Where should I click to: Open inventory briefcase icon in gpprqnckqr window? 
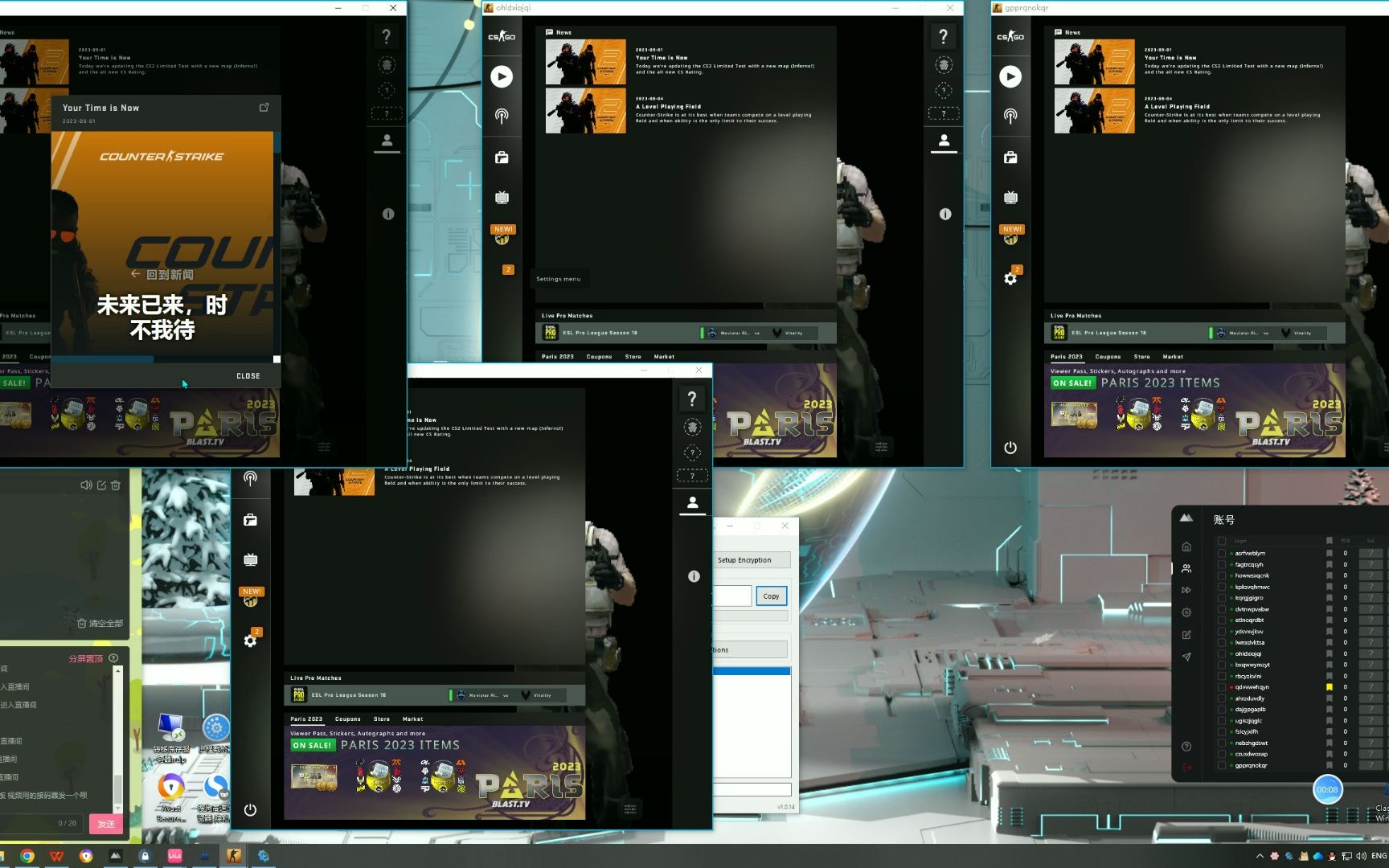tap(1010, 158)
